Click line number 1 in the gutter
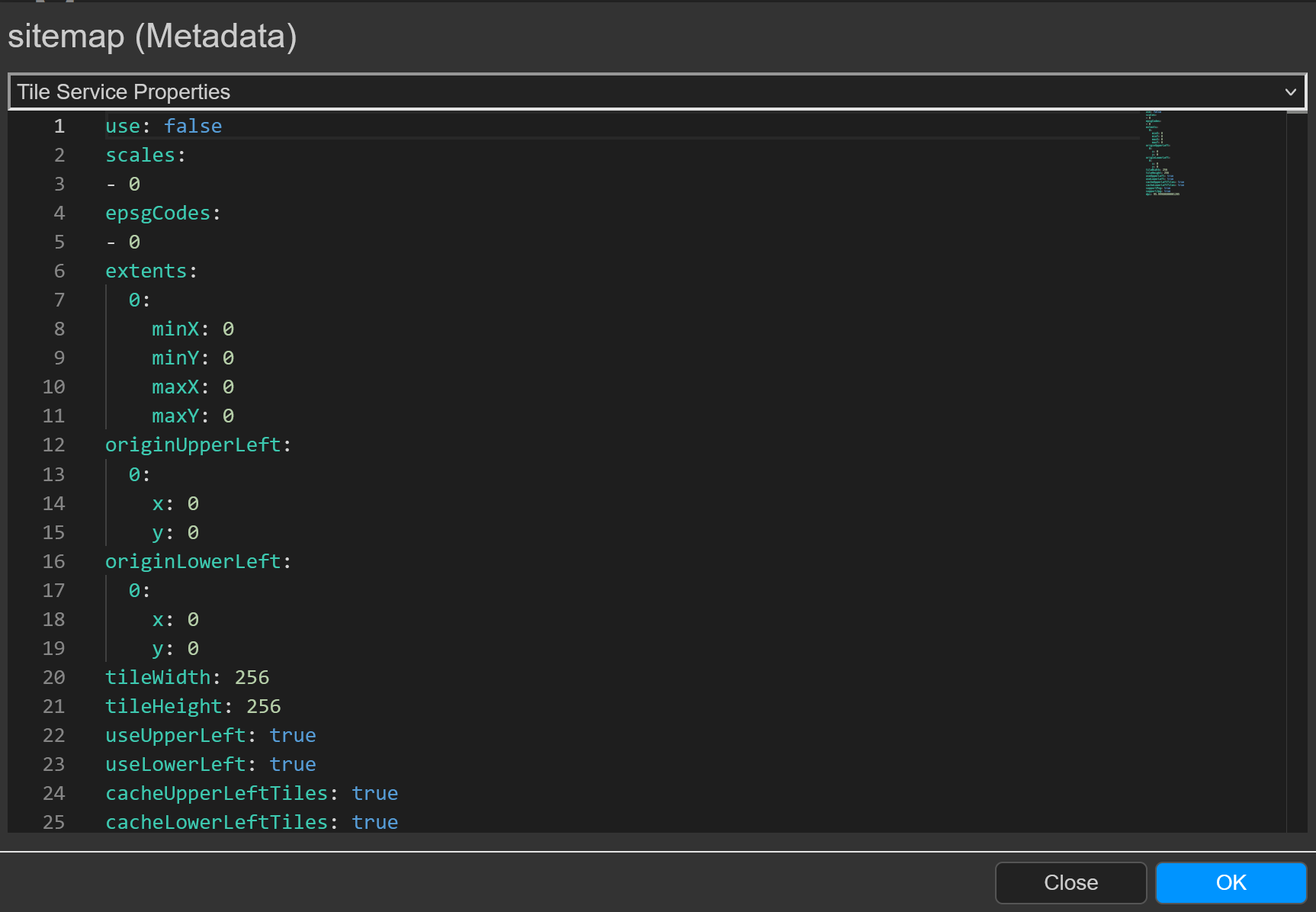Image resolution: width=1316 pixels, height=912 pixels. point(59,126)
